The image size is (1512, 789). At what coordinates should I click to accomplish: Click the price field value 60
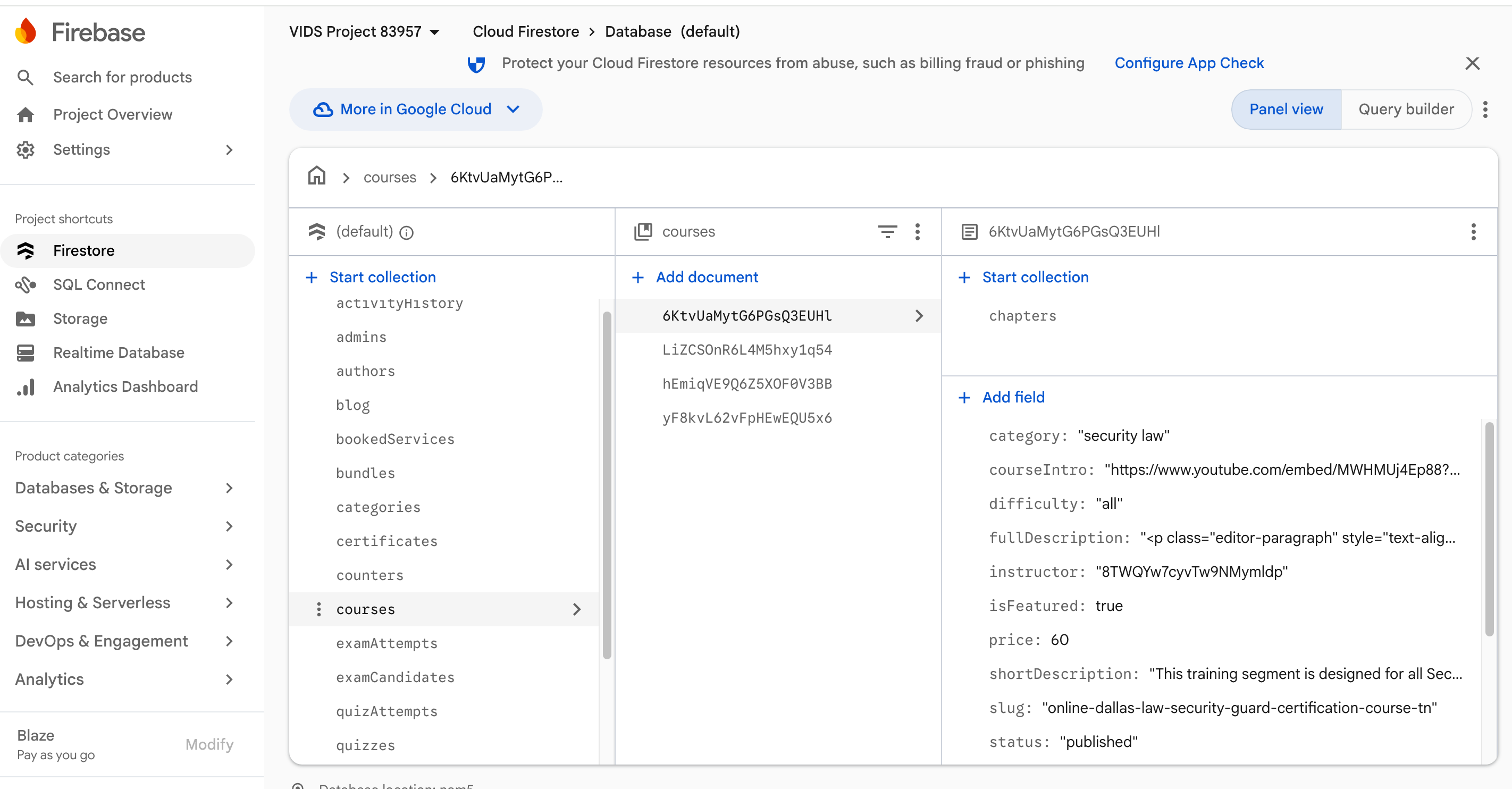[1060, 640]
